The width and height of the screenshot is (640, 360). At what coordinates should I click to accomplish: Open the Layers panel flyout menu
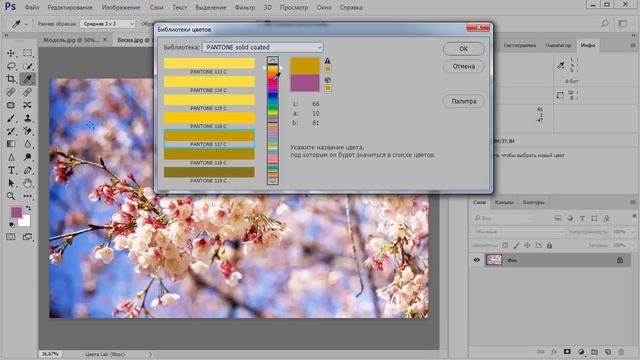[633, 202]
